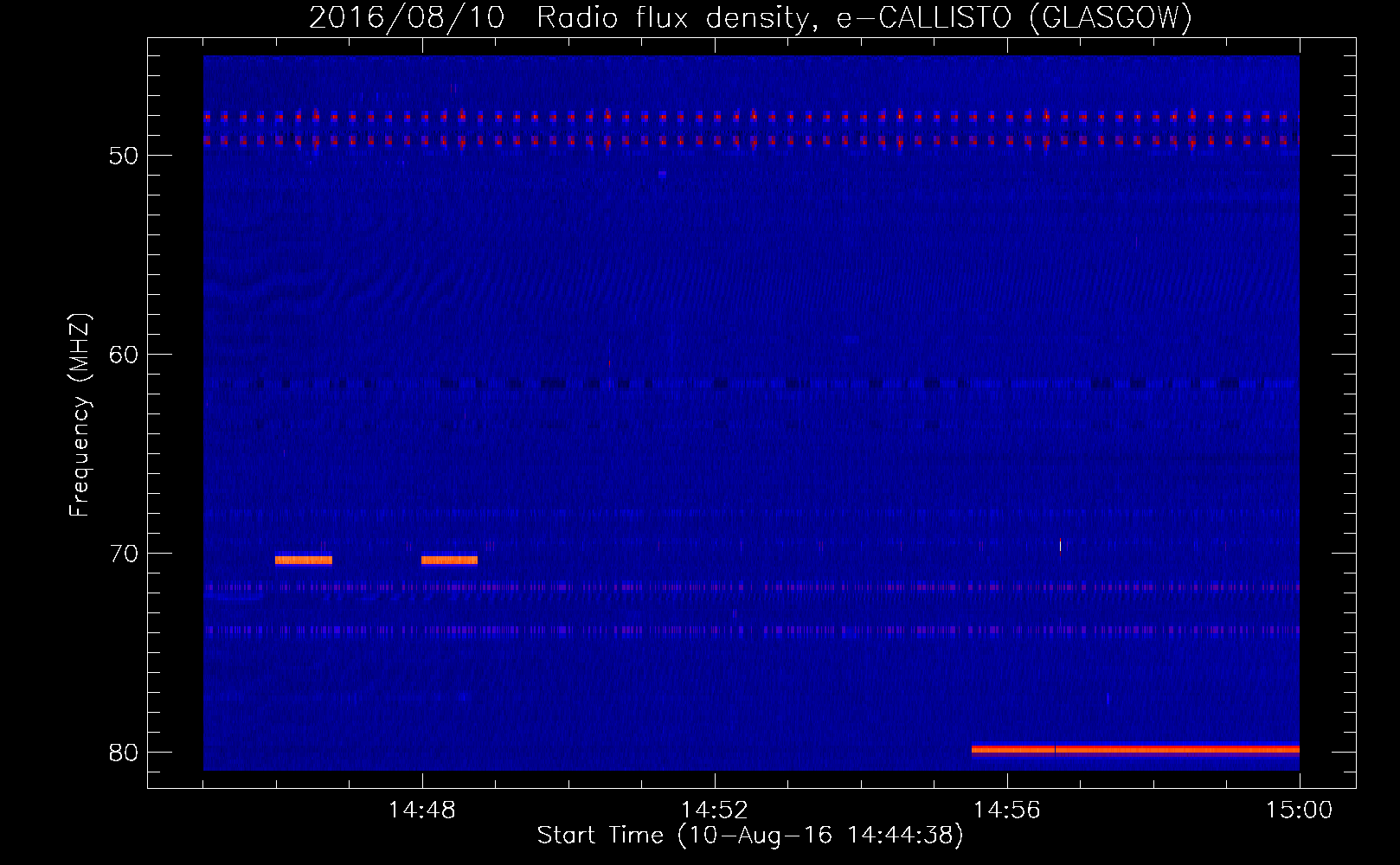1400x865 pixels.
Task: Click the "Start Time (10-Aug-16 14:44:38)" label
Action: [x=750, y=836]
